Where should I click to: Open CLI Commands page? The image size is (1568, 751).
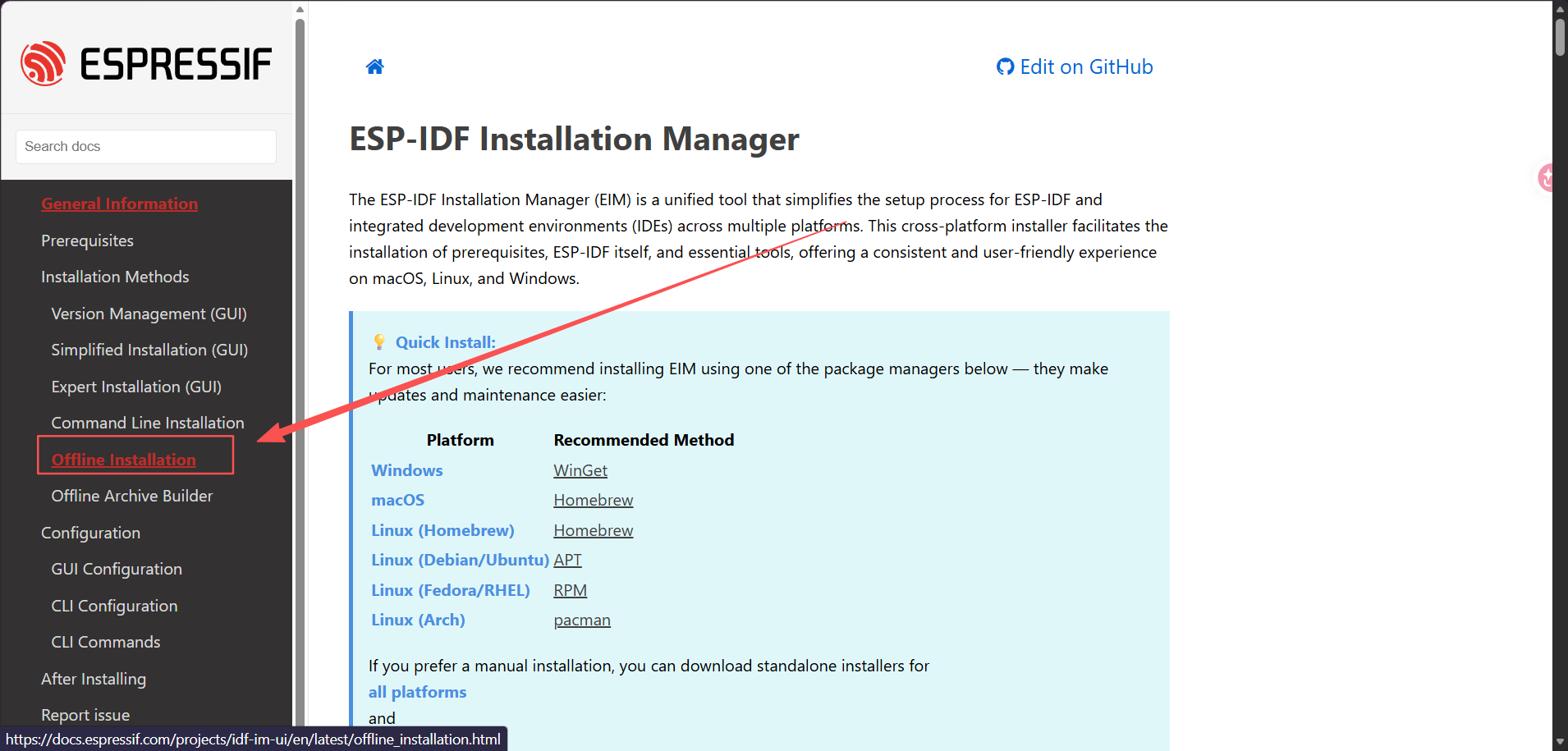pyautogui.click(x=105, y=642)
